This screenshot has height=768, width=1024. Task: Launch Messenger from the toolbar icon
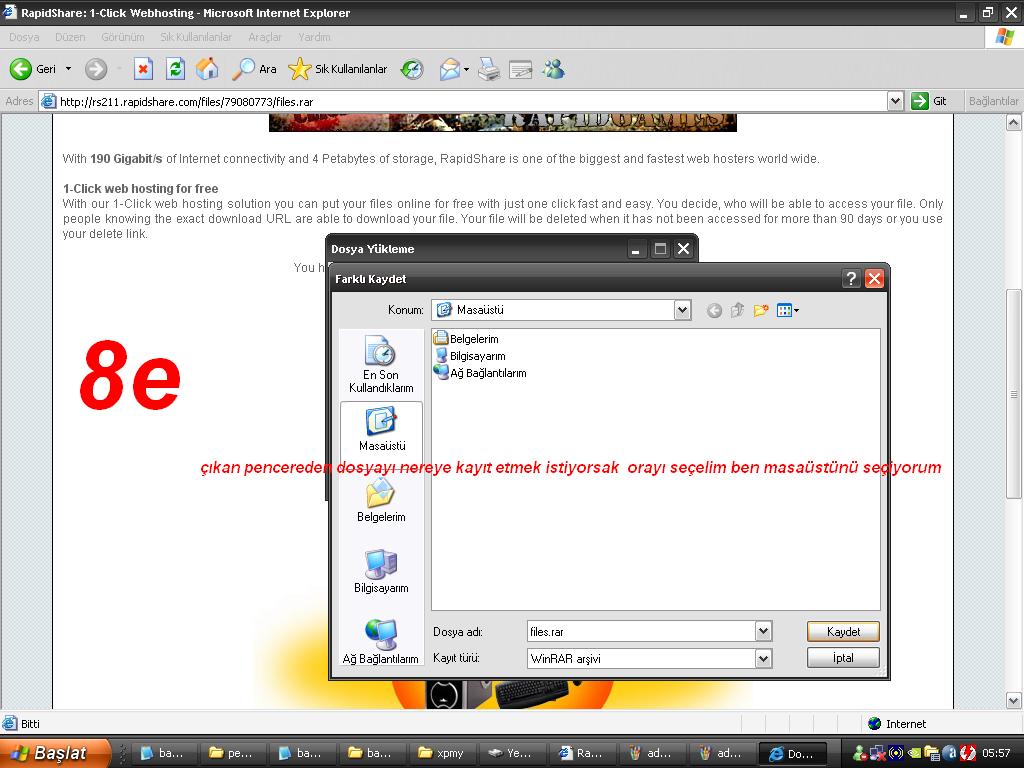point(554,69)
